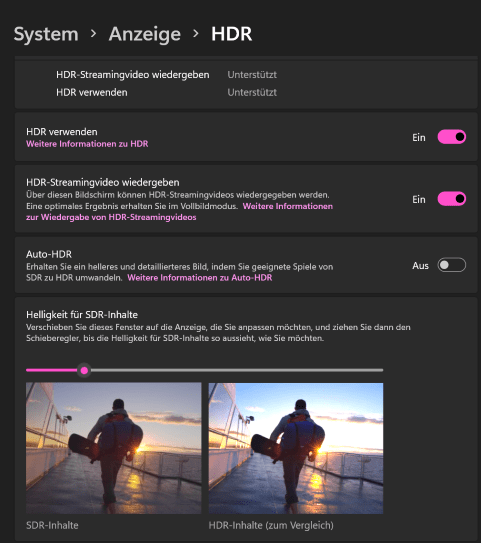This screenshot has width=481, height=543.
Task: Select 'Unterstützt' beside HDR verwenden capability
Action: point(252,92)
